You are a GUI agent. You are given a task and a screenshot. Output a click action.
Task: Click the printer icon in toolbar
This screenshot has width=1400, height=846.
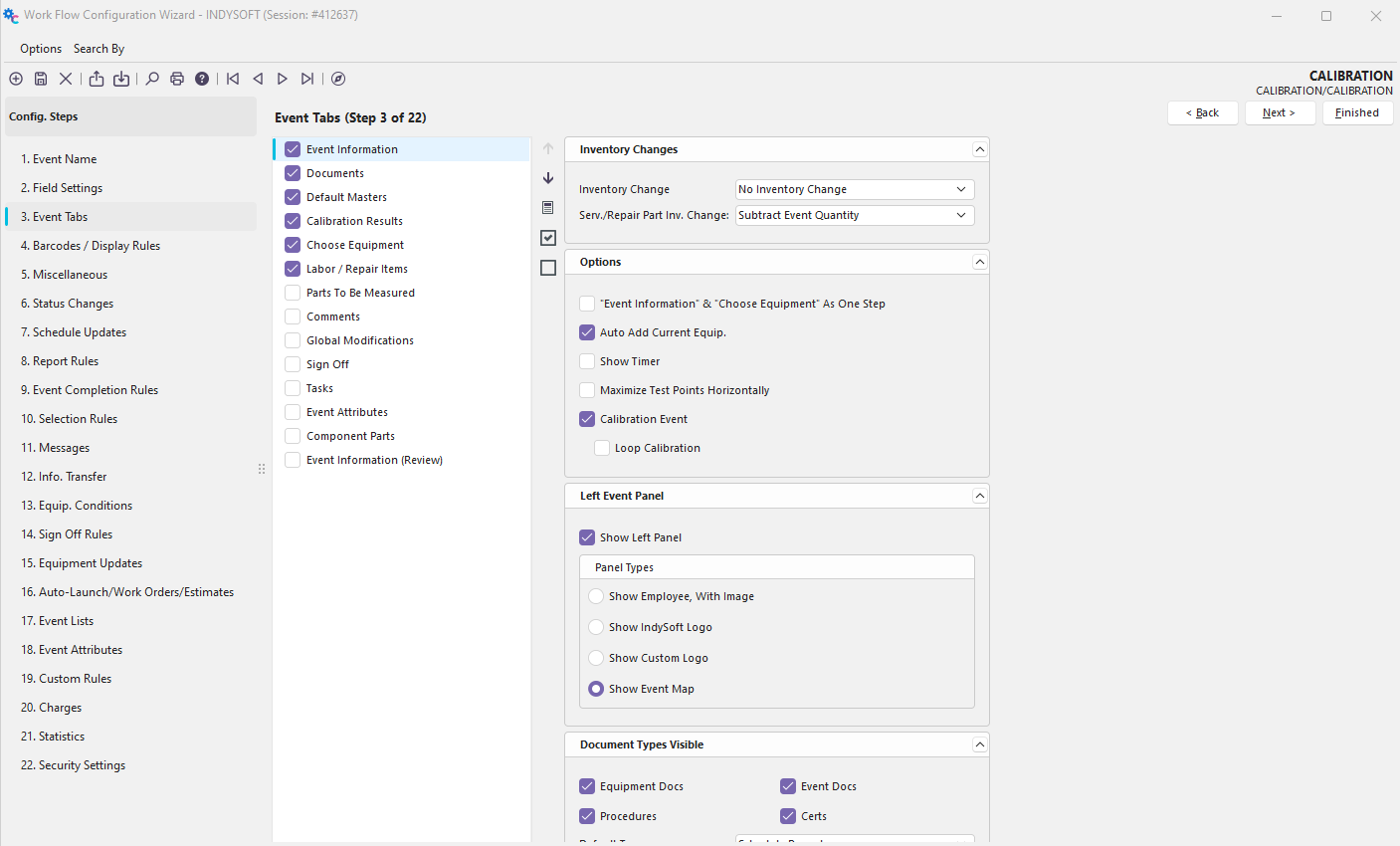tap(177, 79)
